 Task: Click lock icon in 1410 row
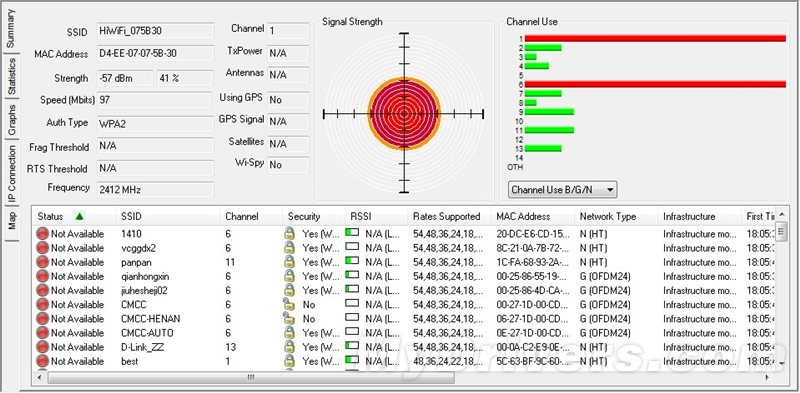tap(289, 234)
